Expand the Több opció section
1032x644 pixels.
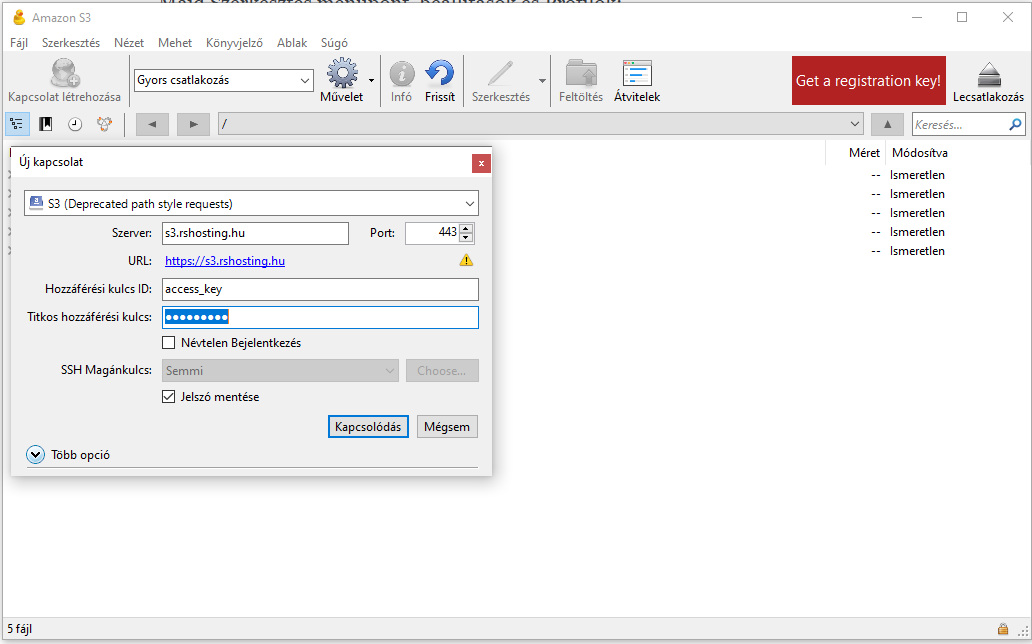(36, 455)
